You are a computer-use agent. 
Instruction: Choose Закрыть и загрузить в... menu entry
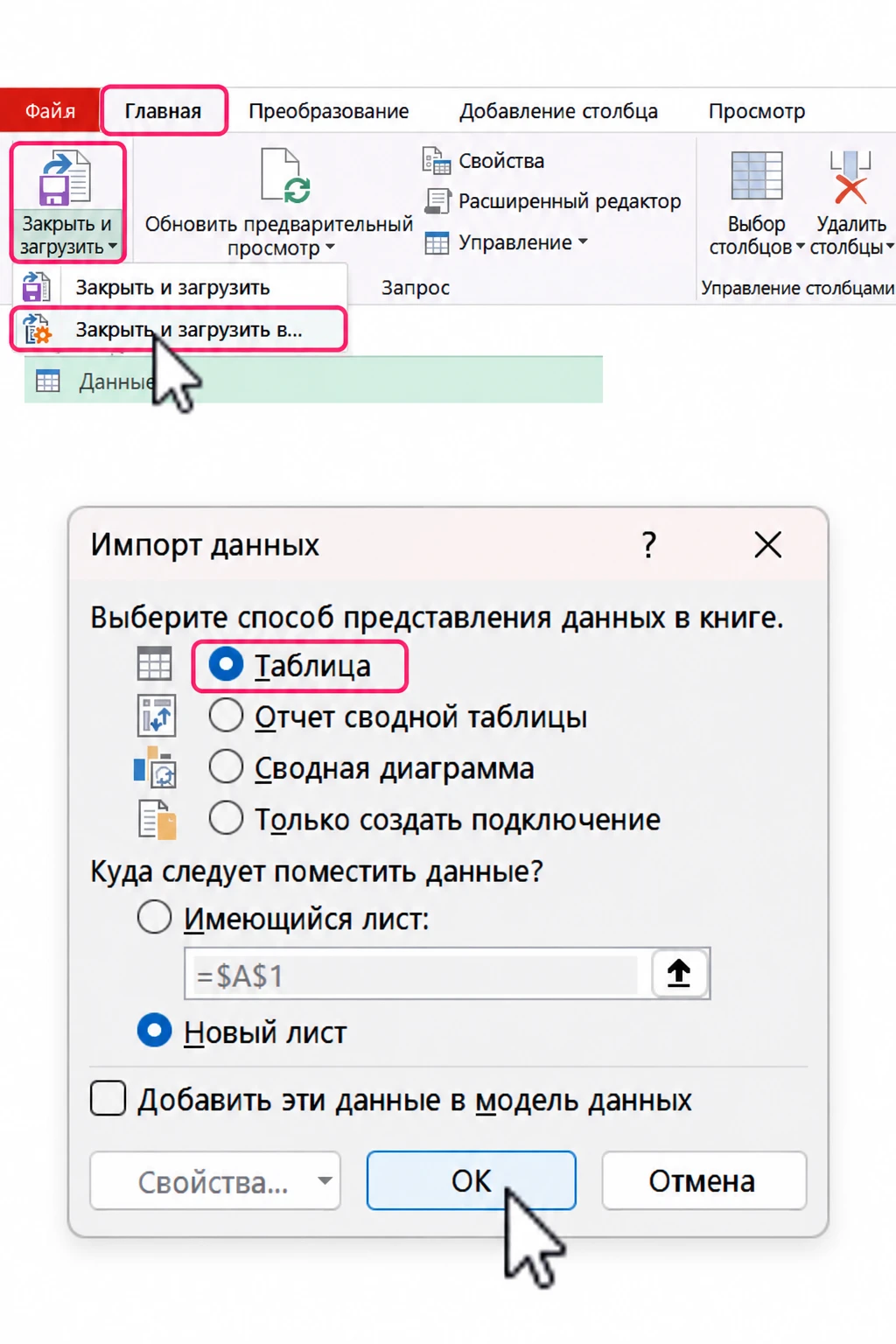tap(179, 329)
